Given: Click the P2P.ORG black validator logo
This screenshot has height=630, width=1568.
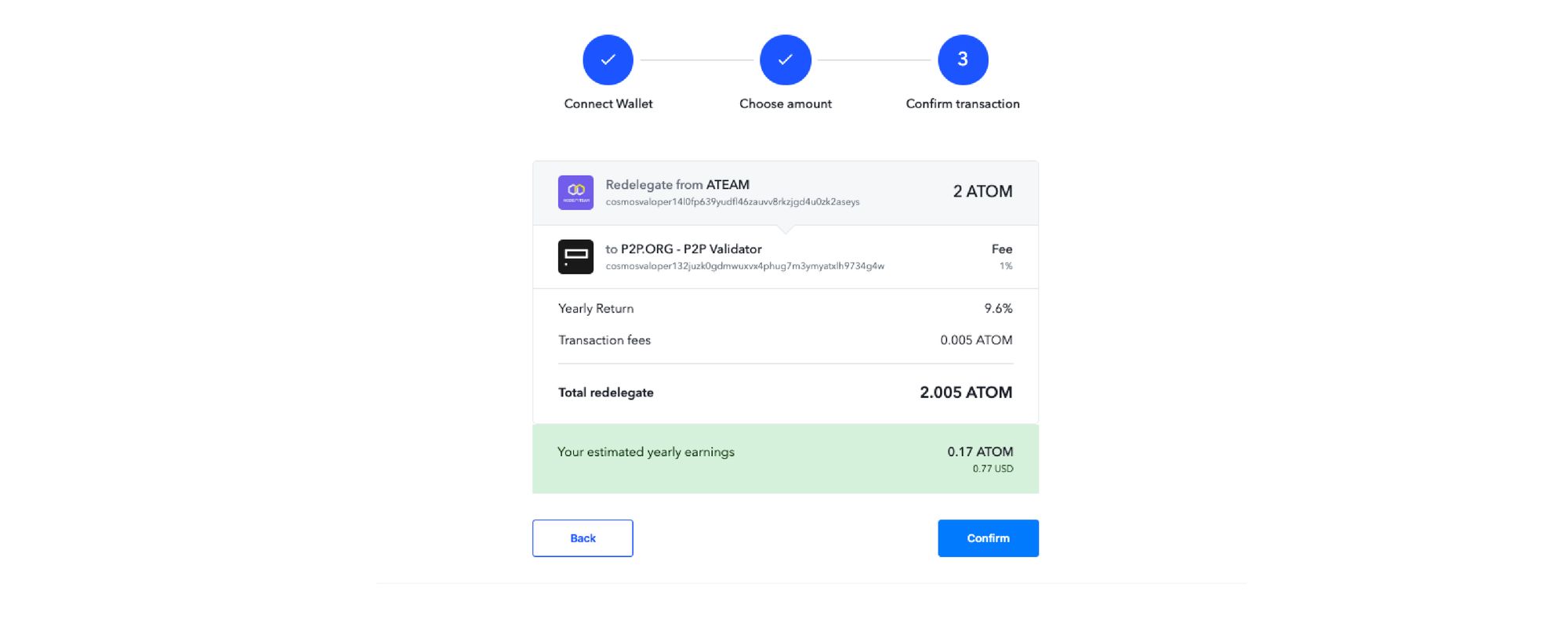Looking at the screenshot, I should point(575,256).
